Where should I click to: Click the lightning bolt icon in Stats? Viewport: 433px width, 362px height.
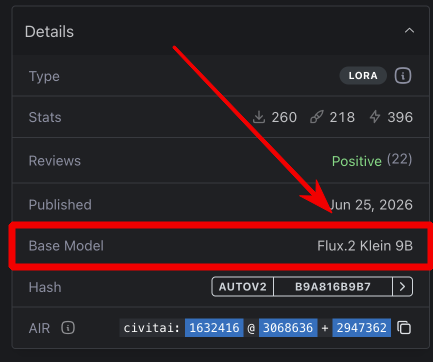click(375, 117)
